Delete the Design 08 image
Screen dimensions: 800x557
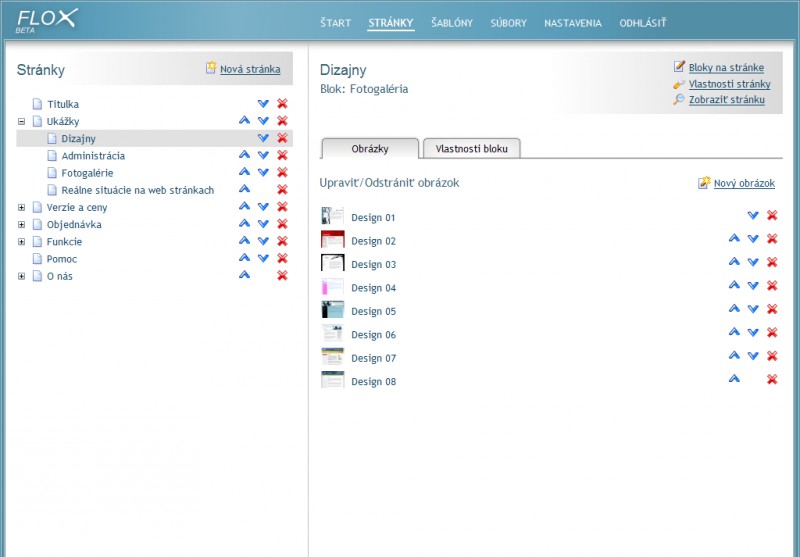point(772,379)
